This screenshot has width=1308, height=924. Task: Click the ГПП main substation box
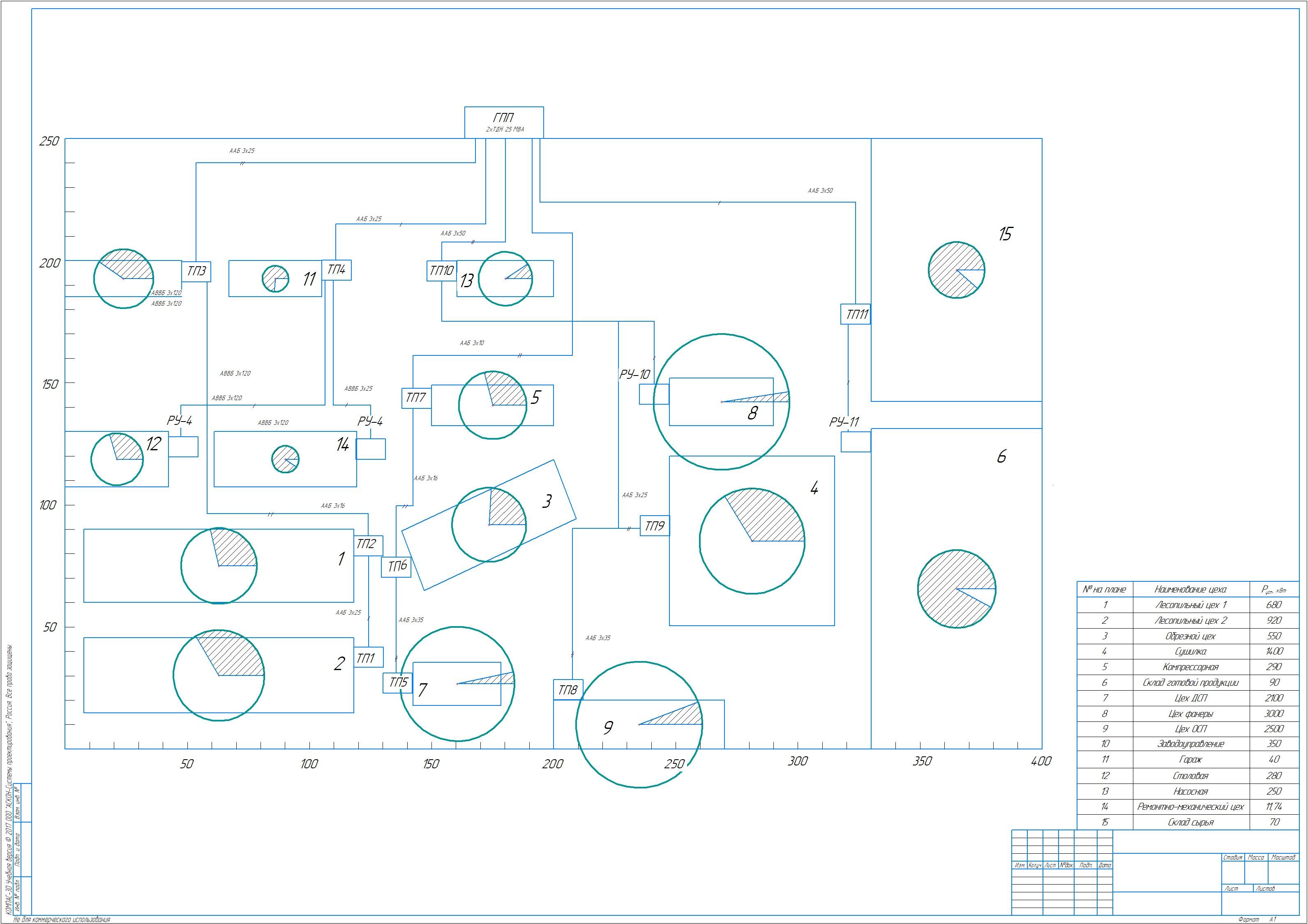pos(504,122)
